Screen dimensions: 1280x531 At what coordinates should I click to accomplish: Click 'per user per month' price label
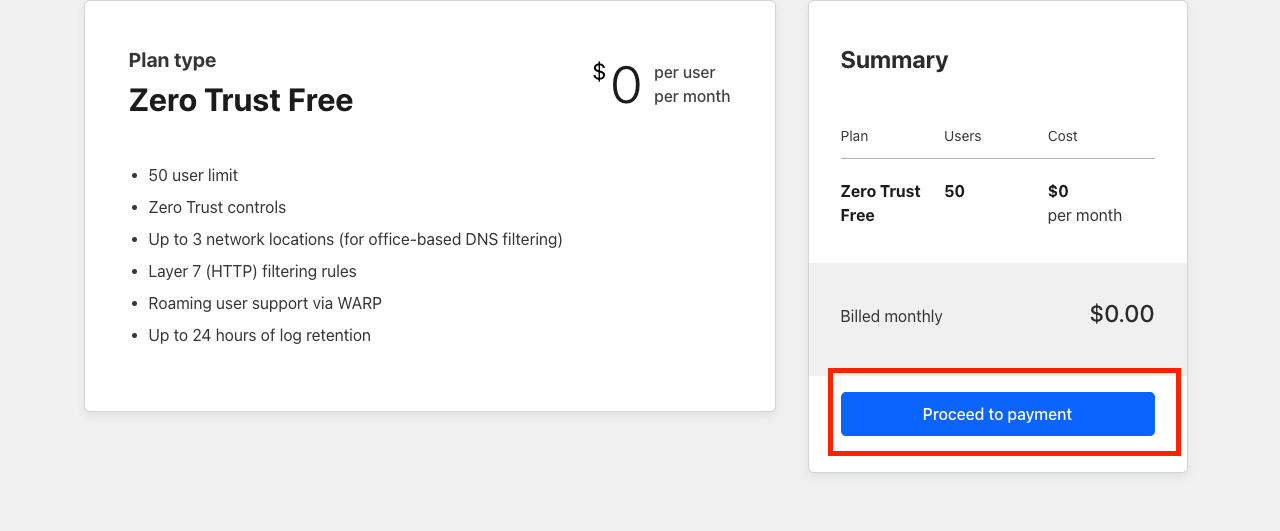pos(692,85)
